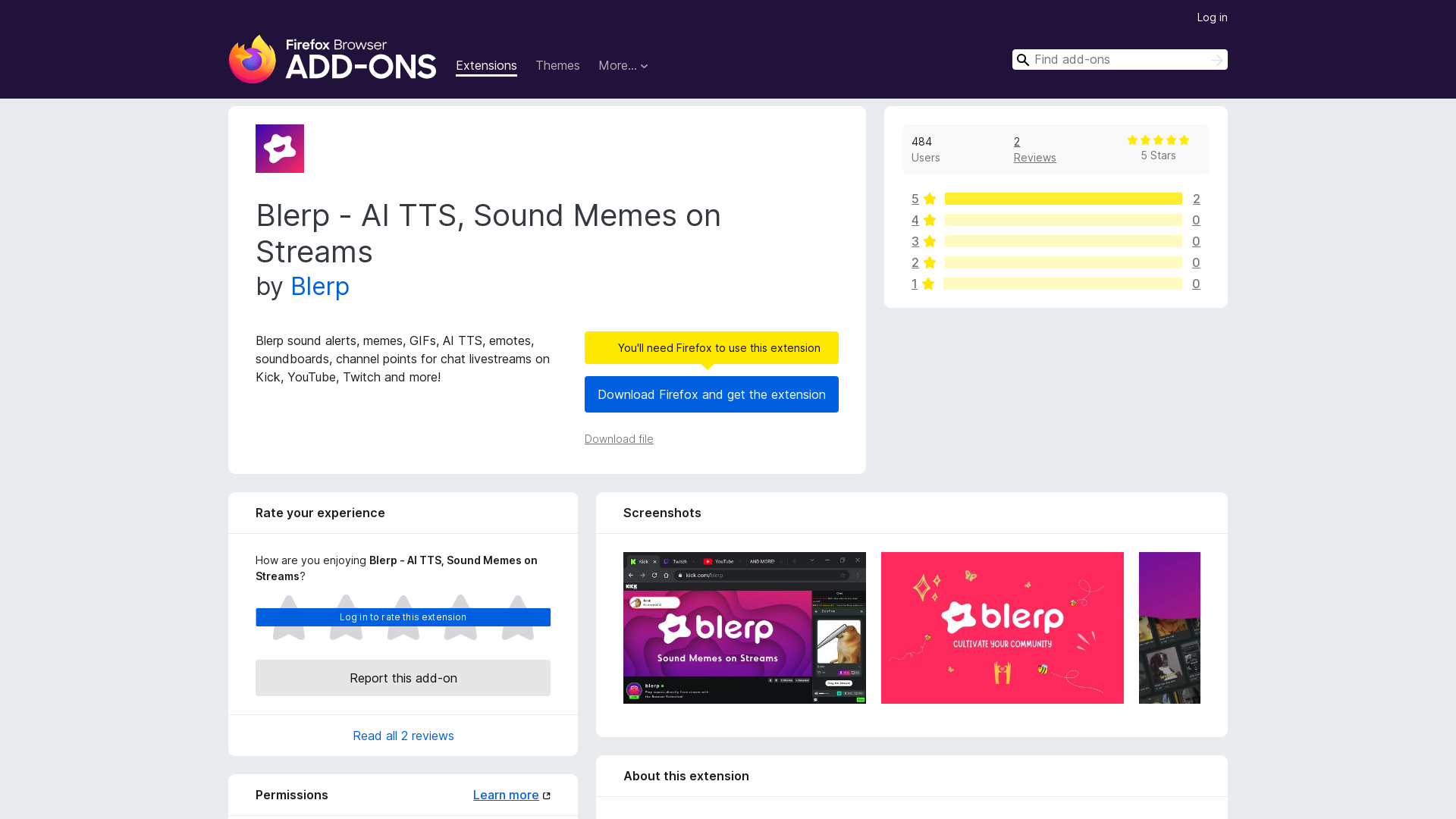Open the Firefox Browser Add-ons logo
Image resolution: width=1456 pixels, height=819 pixels.
(332, 59)
